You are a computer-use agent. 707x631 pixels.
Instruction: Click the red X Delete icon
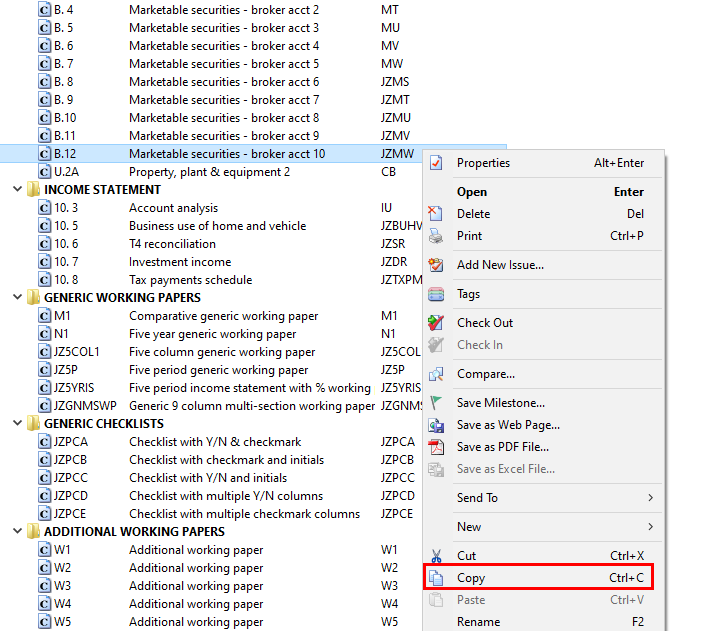435,214
